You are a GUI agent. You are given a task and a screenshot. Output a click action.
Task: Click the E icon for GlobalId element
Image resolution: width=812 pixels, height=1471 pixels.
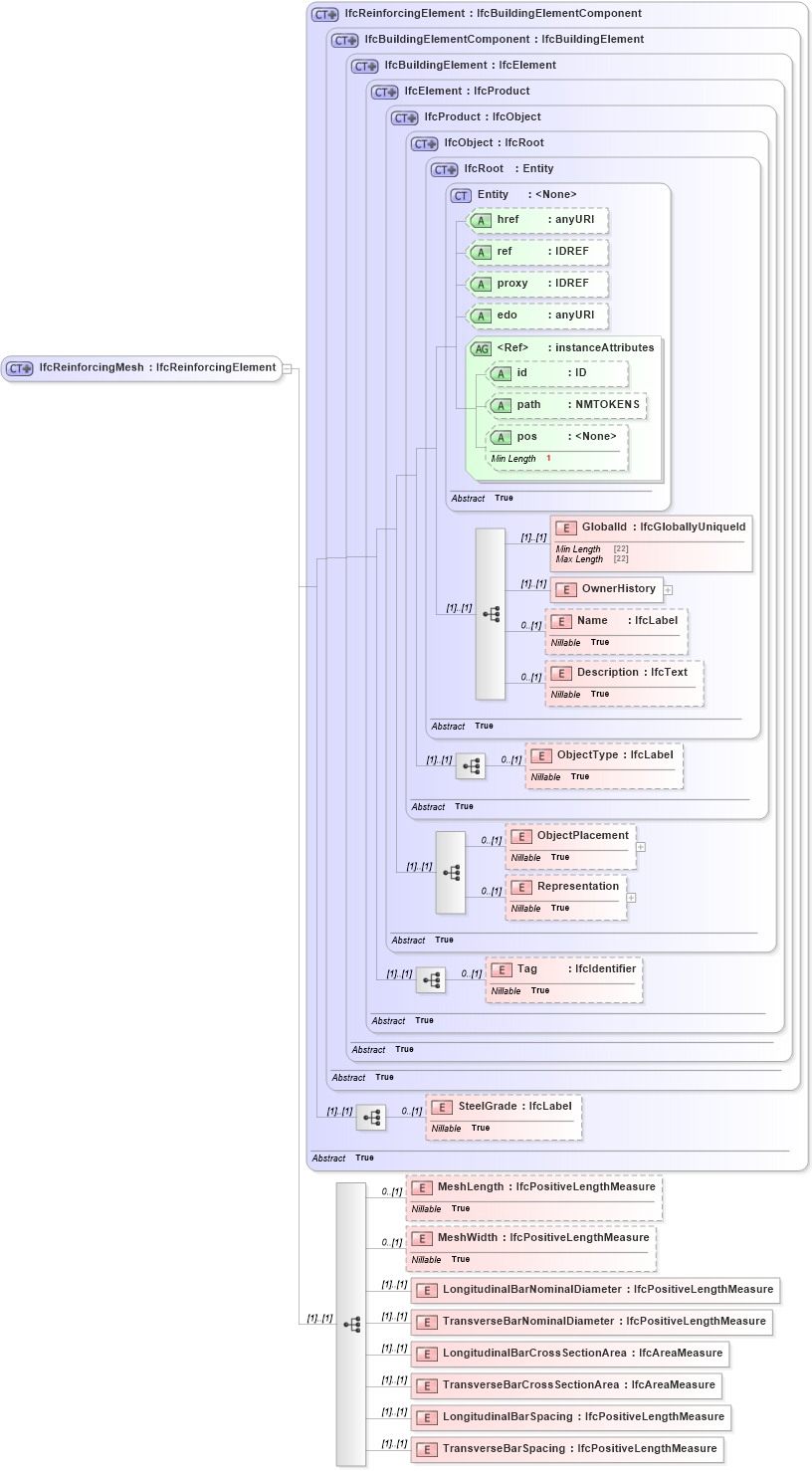coord(565,527)
